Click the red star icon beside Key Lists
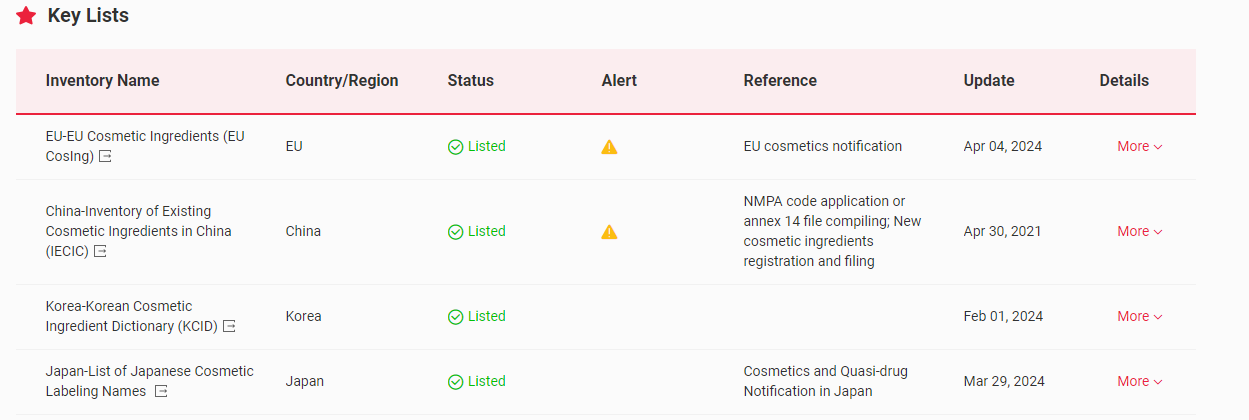Screen dimensions: 1249x420 [26, 16]
